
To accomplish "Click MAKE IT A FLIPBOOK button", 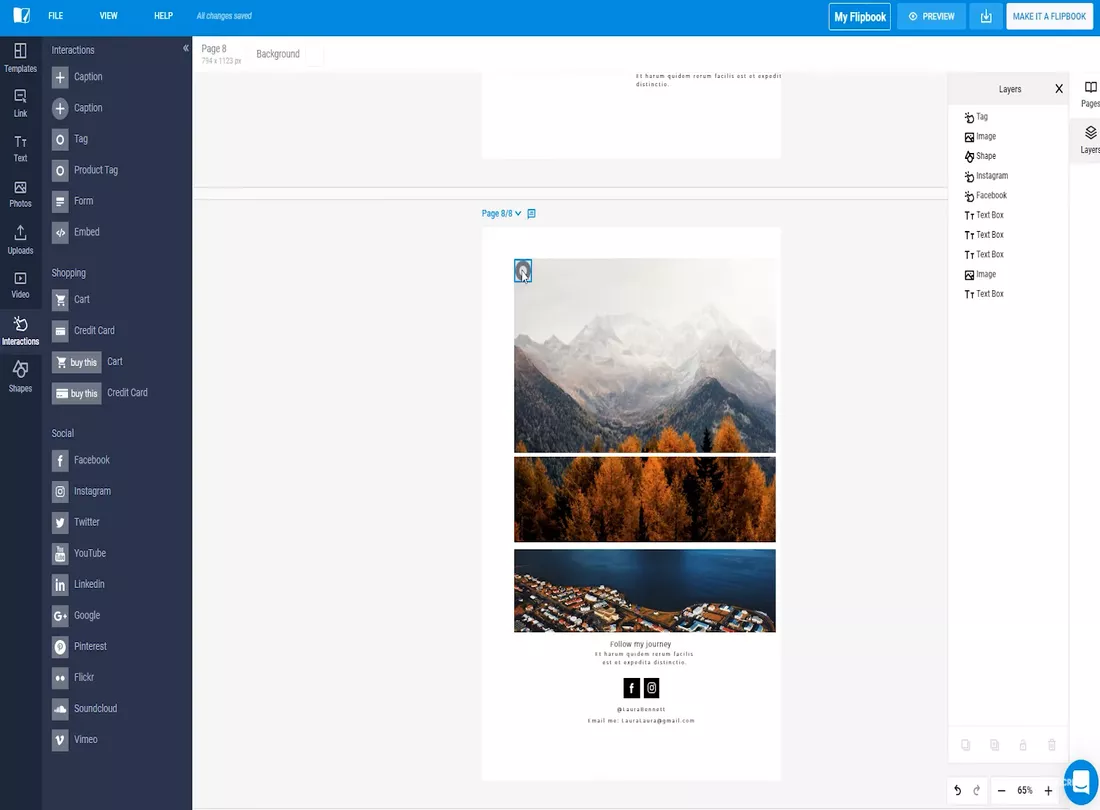I will click(x=1049, y=17).
